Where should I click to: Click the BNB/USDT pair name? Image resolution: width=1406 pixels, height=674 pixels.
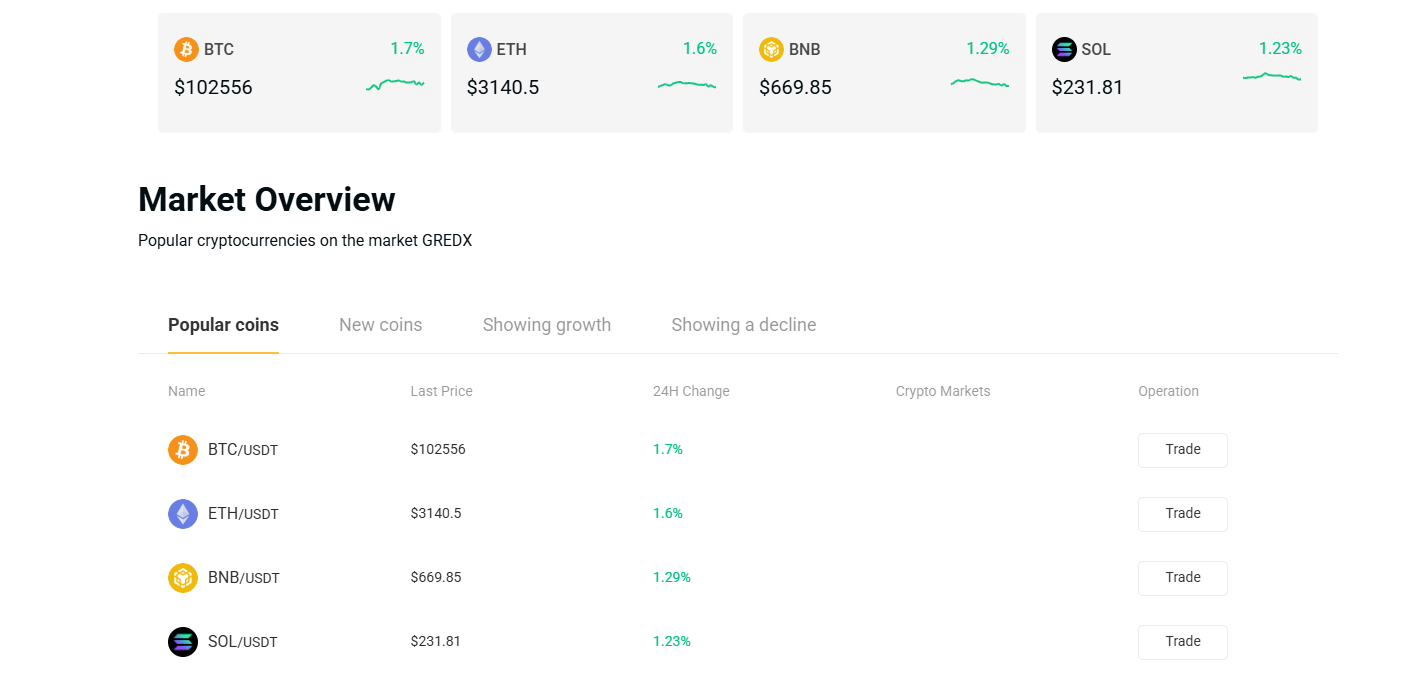pyautogui.click(x=243, y=578)
